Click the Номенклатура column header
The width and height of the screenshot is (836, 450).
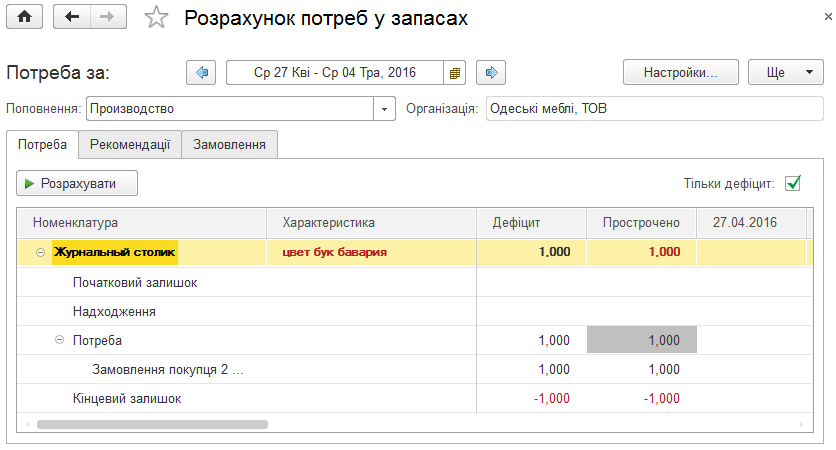pyautogui.click(x=142, y=223)
